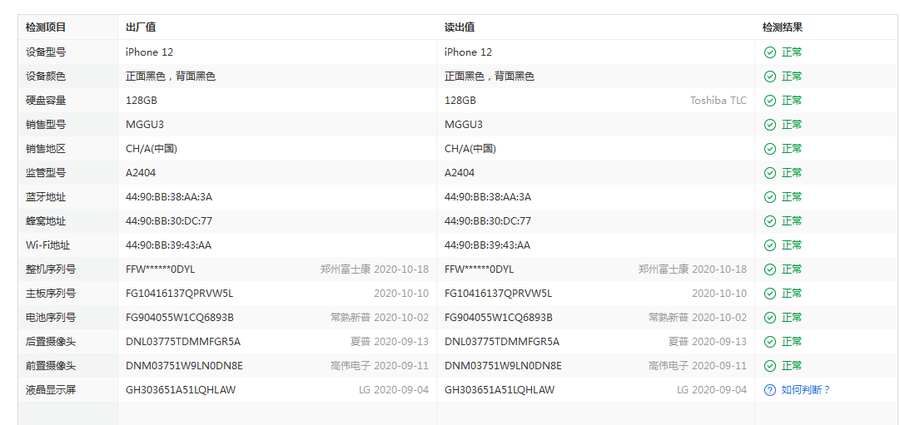Click the green check icon in 蜂窝地址 row
Viewport: 900px width, 425px height.
click(x=770, y=221)
